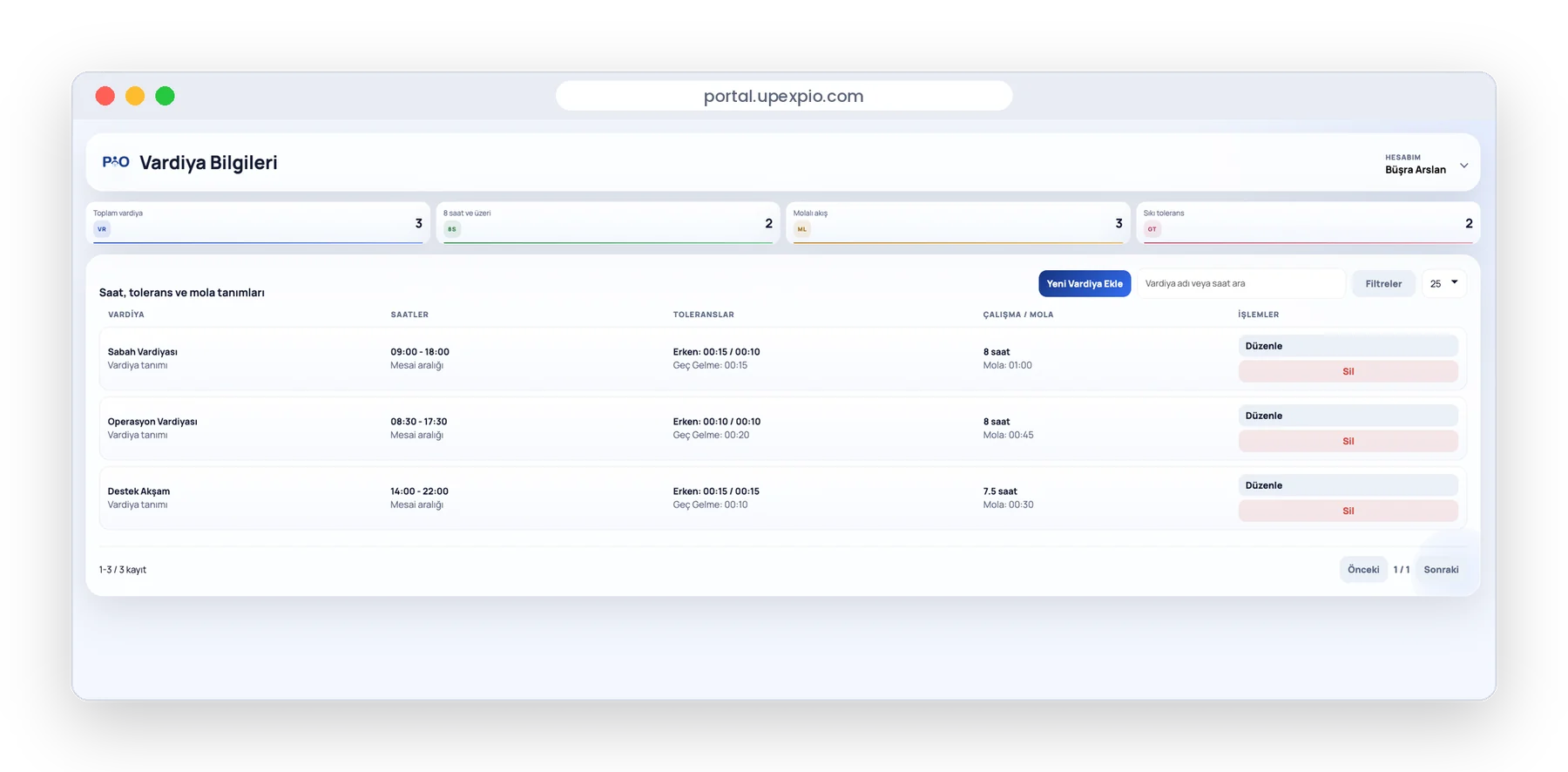
Task: Click the 1-3 / 3 kayıt record count
Action: coord(123,570)
